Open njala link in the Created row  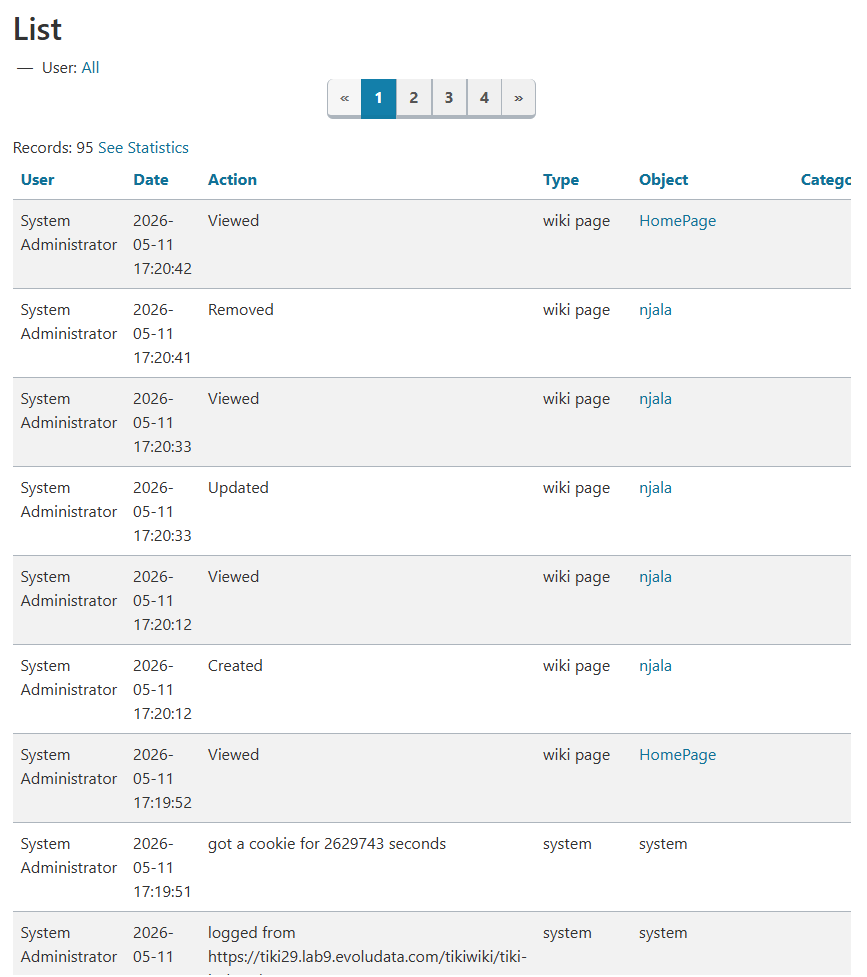pyautogui.click(x=655, y=666)
